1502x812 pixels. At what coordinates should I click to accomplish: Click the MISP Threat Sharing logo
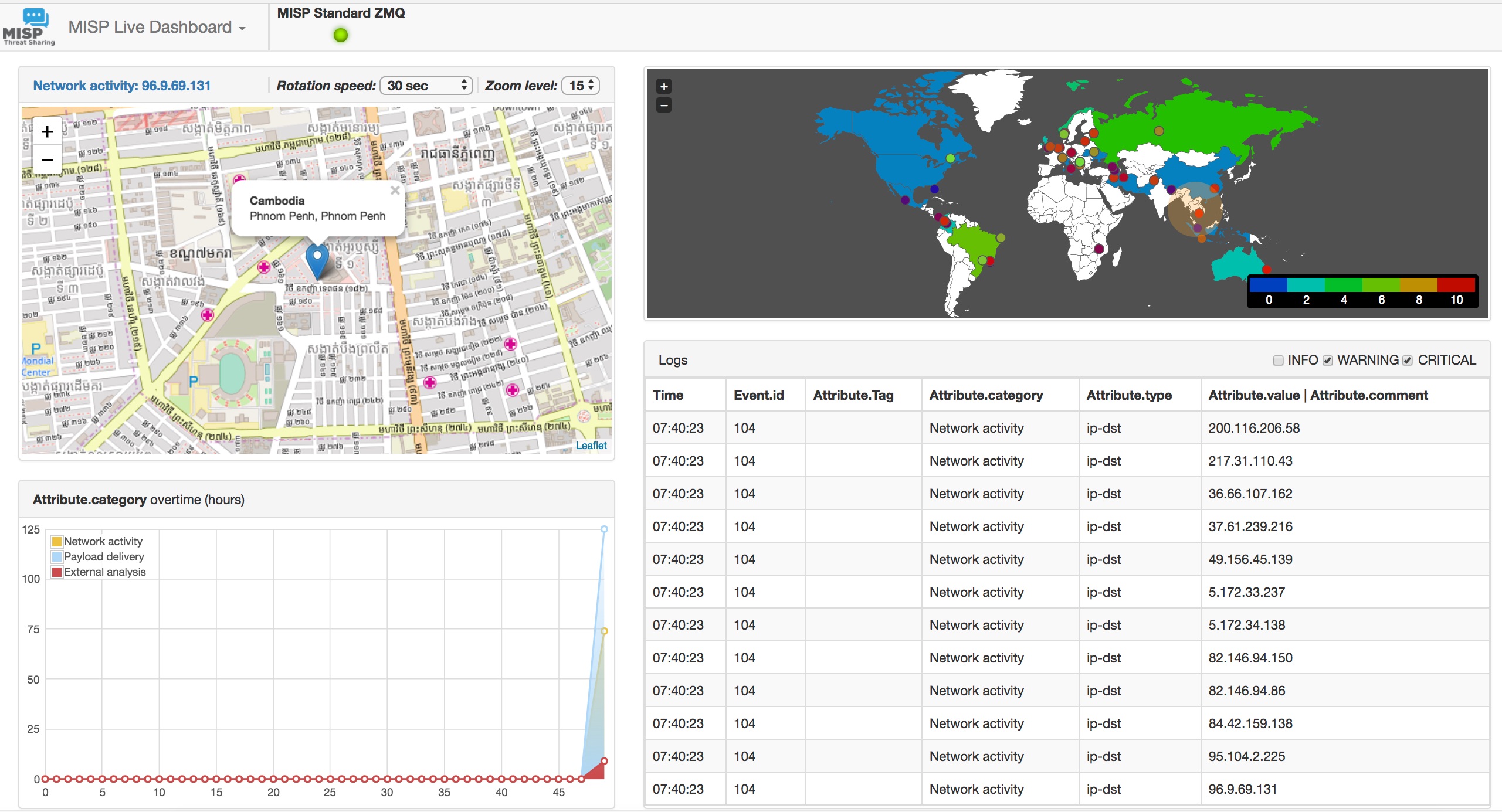pyautogui.click(x=28, y=27)
